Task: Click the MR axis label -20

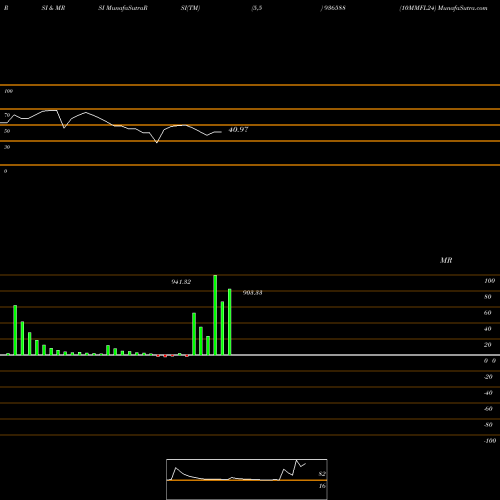Action: tap(488, 377)
